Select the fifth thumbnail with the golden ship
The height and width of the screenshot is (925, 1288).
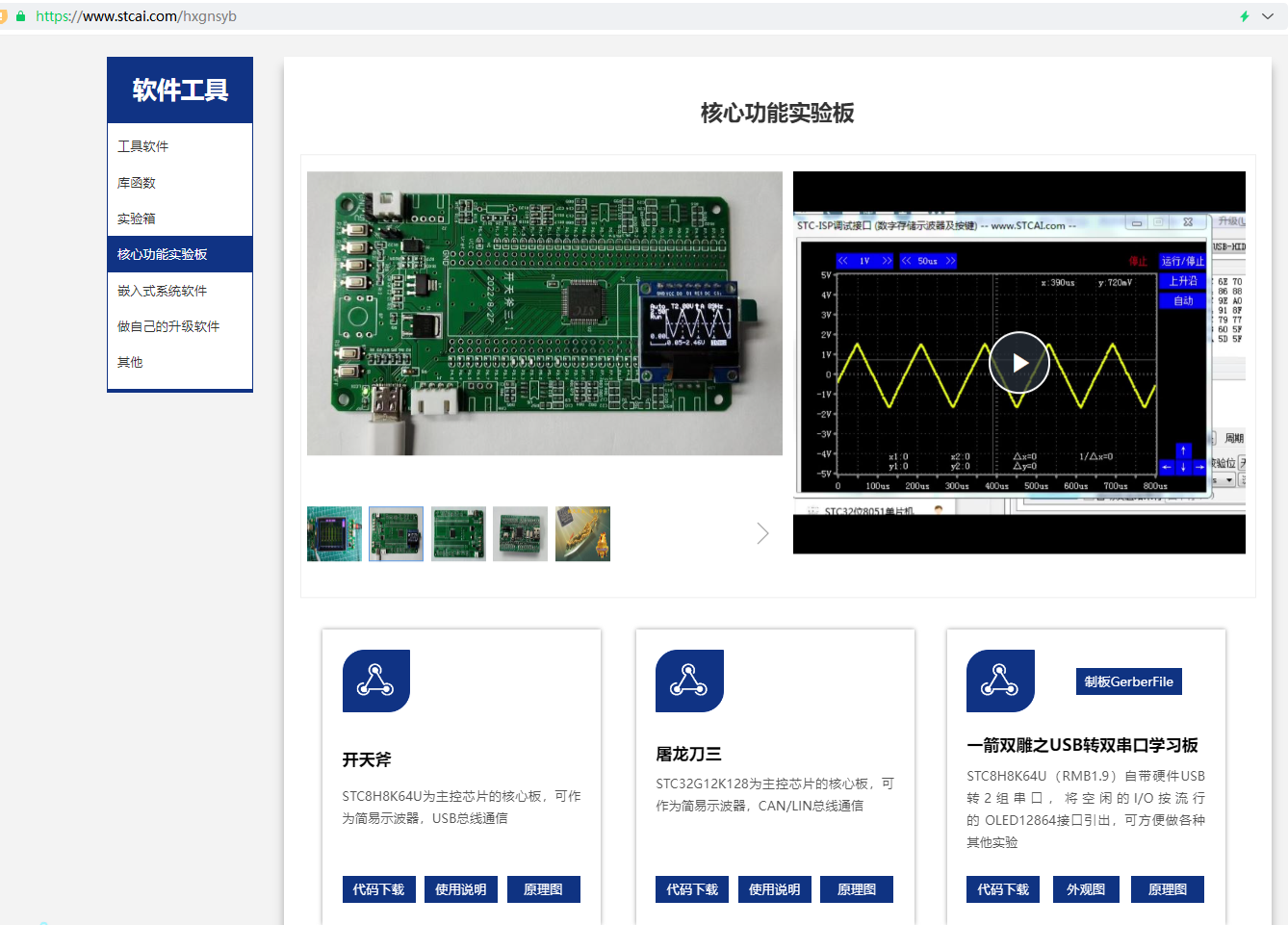coord(582,533)
